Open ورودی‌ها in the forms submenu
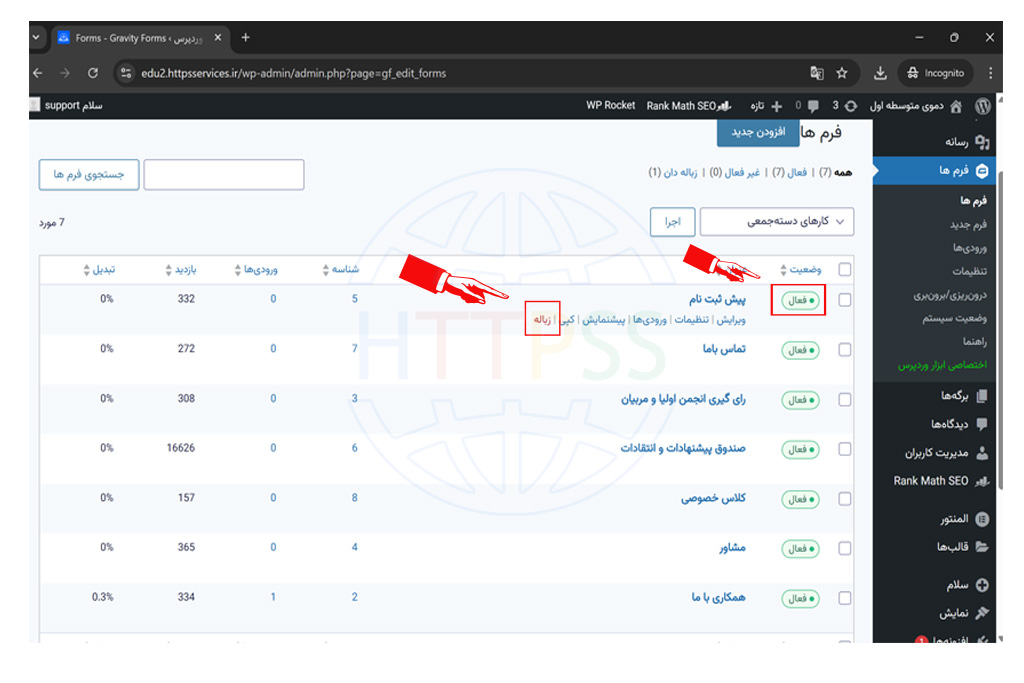This screenshot has height=683, width=1024. 969,247
